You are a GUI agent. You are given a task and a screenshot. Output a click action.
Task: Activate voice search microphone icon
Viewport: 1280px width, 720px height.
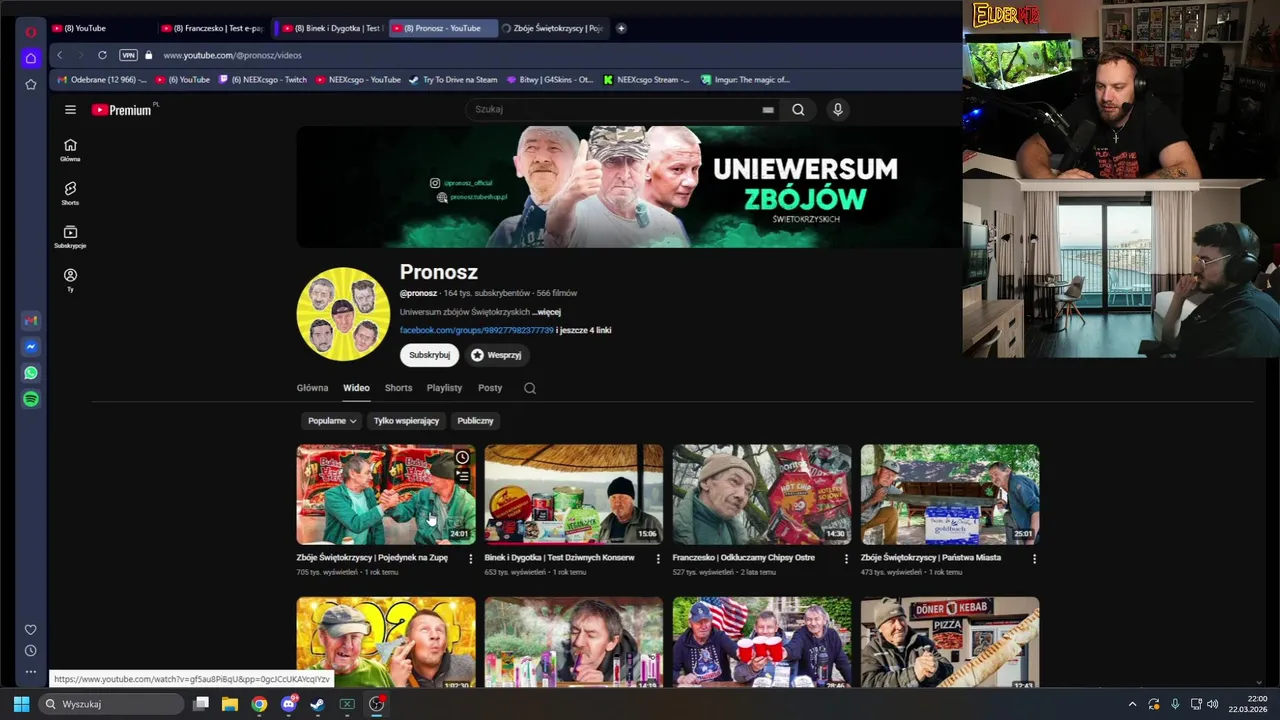point(838,110)
